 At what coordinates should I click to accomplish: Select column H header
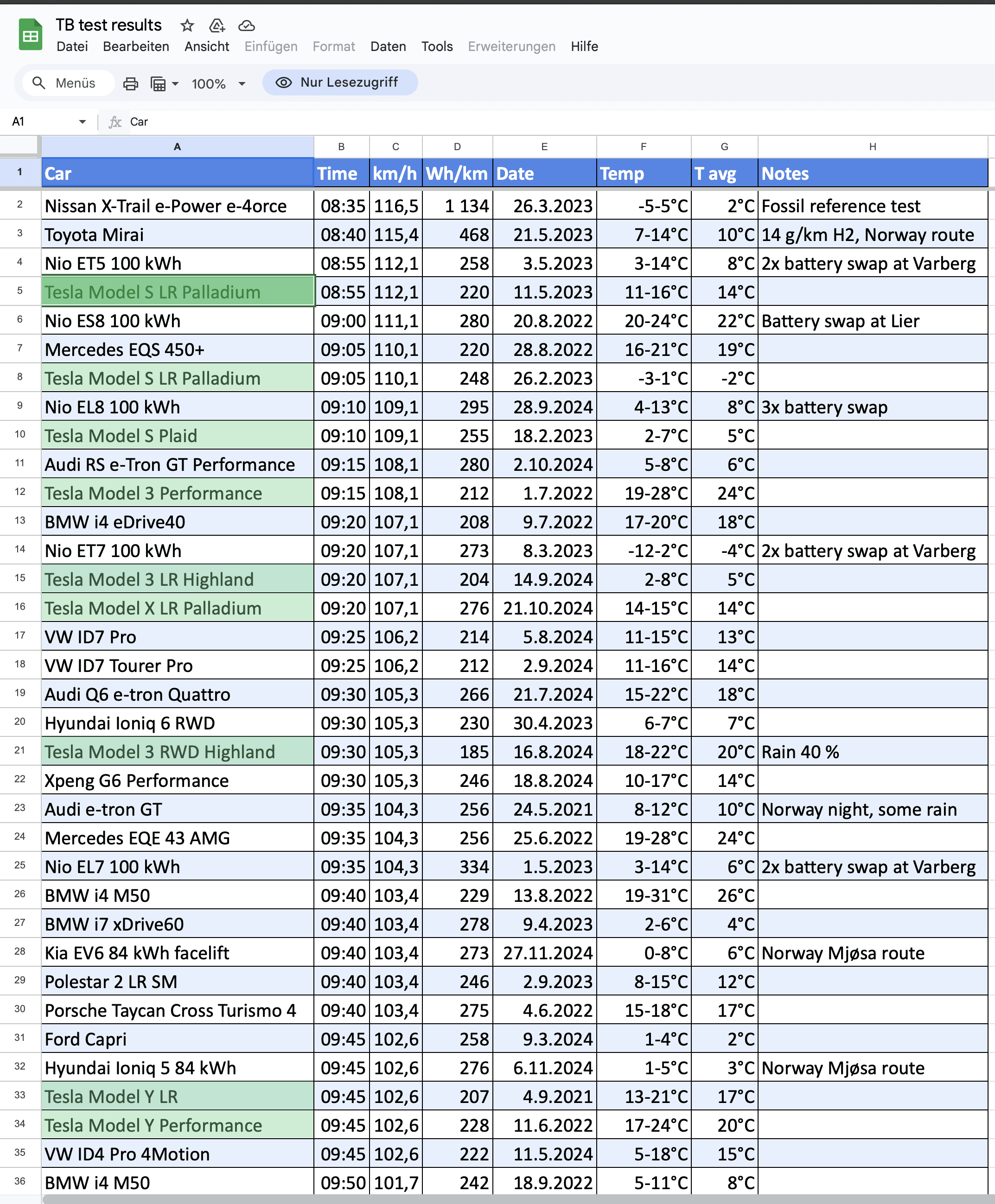coord(872,146)
